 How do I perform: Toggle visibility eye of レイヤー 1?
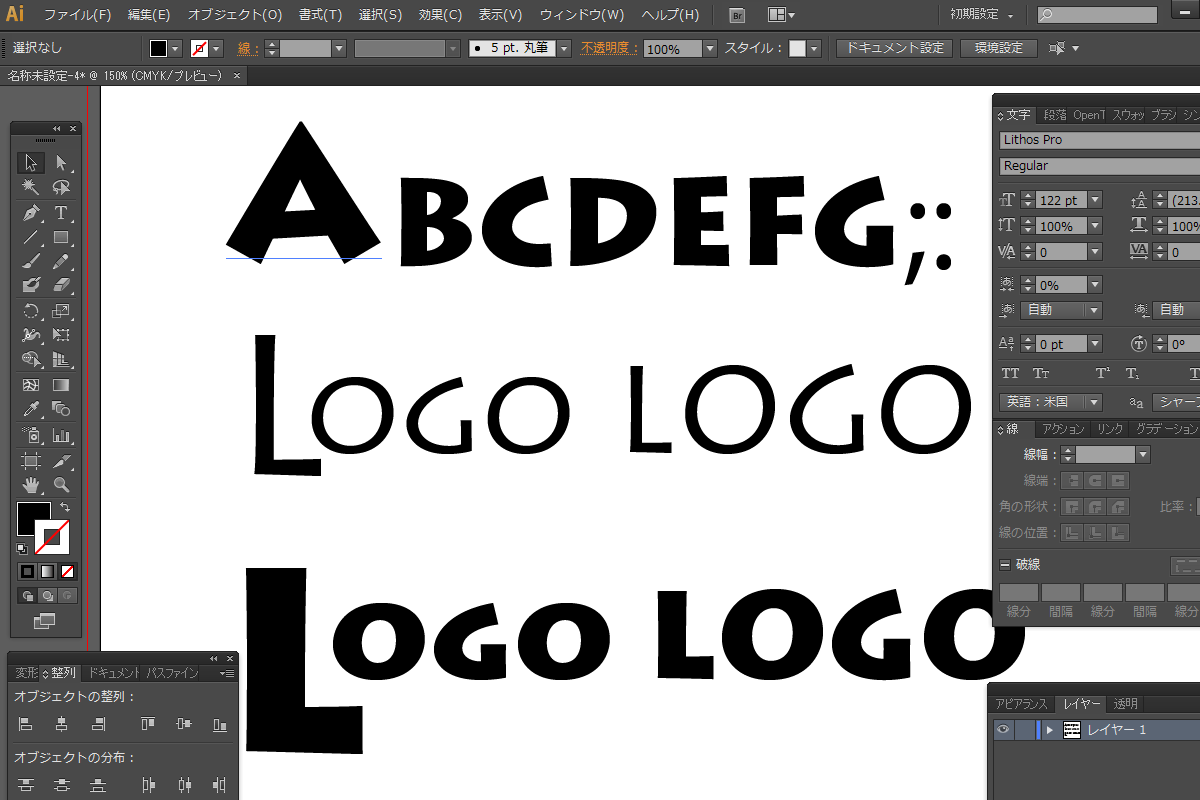[1002, 730]
